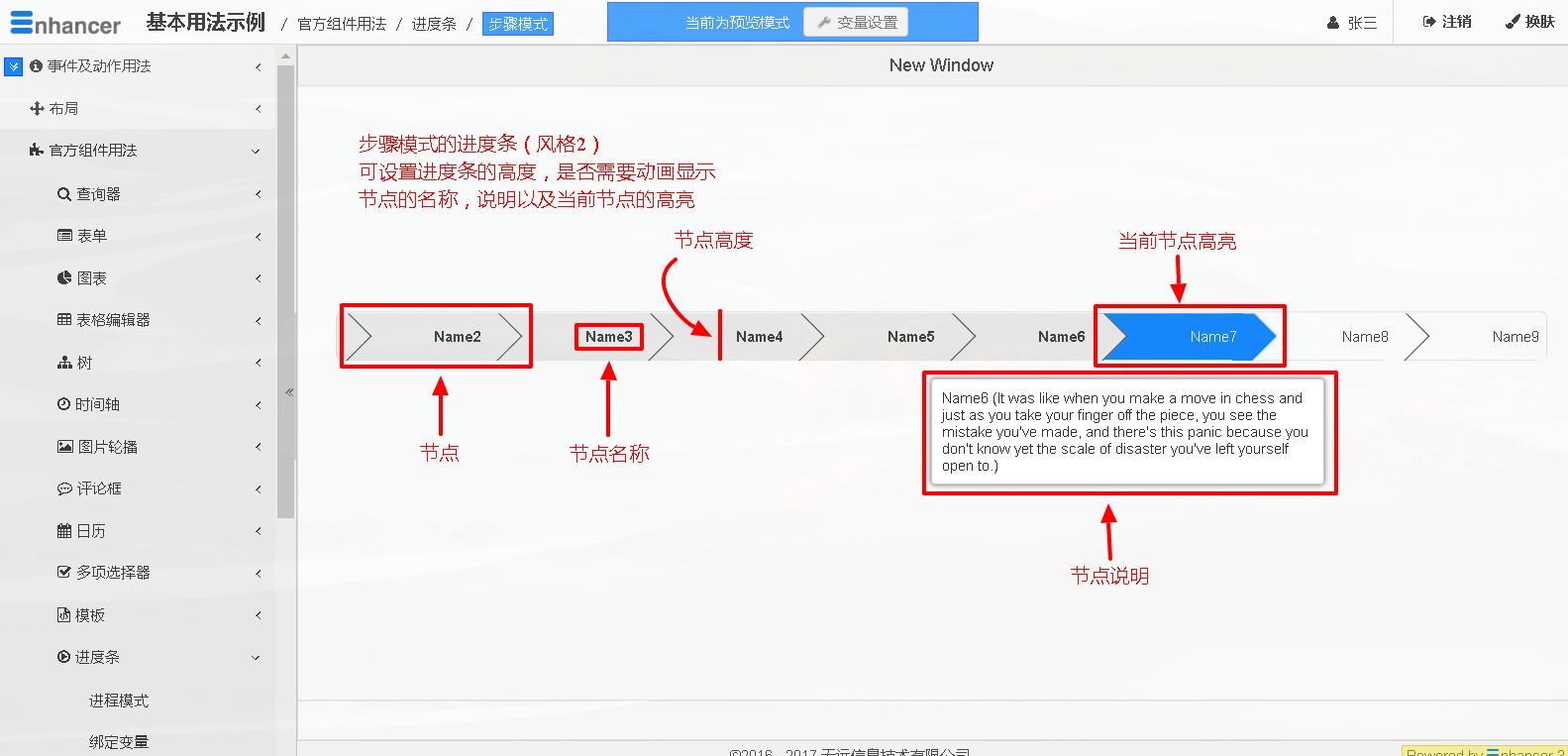Click the Enhancer logo icon
This screenshot has width=1568, height=756.
[x=22, y=23]
